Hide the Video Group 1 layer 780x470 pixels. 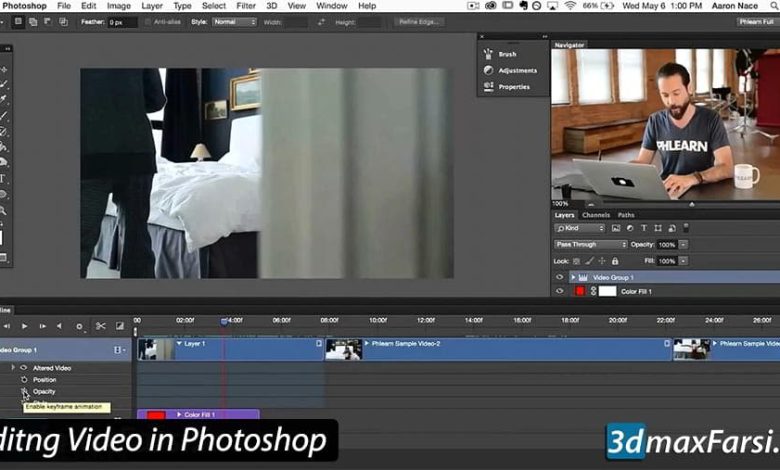point(560,277)
